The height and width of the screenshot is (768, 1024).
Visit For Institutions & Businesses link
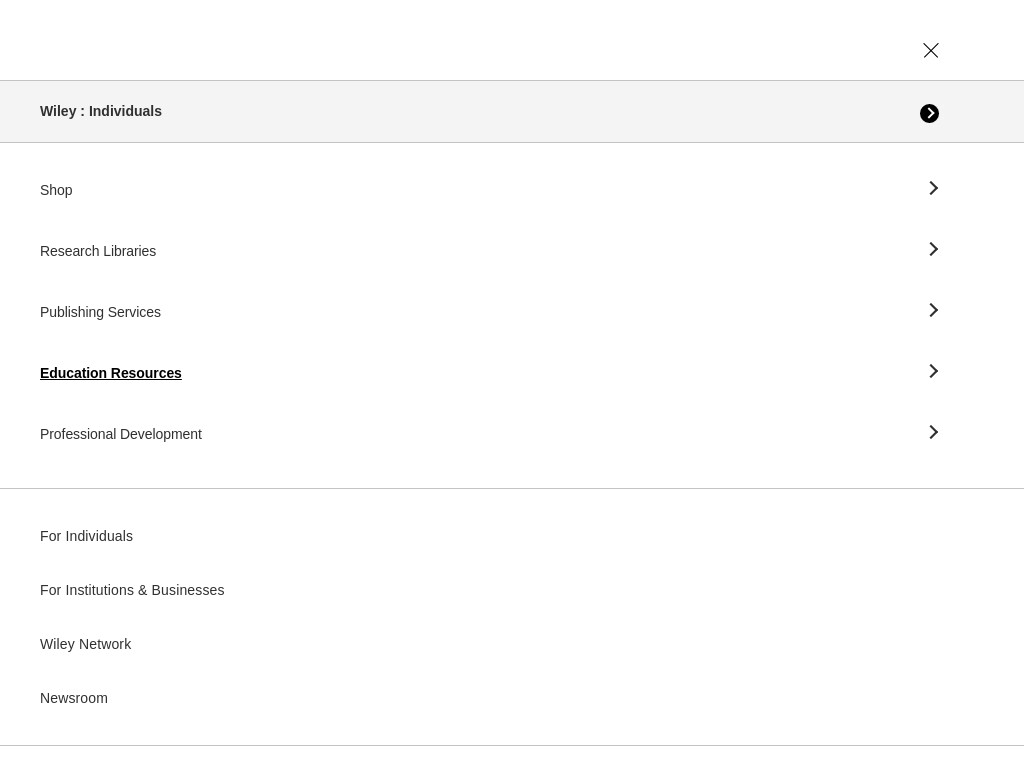[x=132, y=590]
